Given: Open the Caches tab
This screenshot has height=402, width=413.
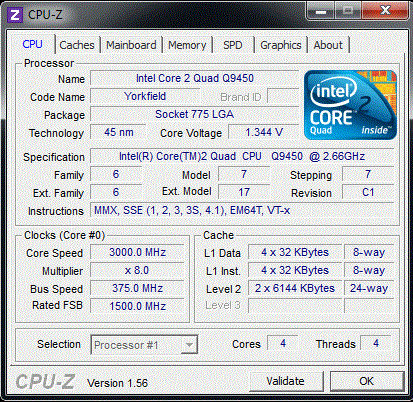Looking at the screenshot, I should [x=77, y=45].
